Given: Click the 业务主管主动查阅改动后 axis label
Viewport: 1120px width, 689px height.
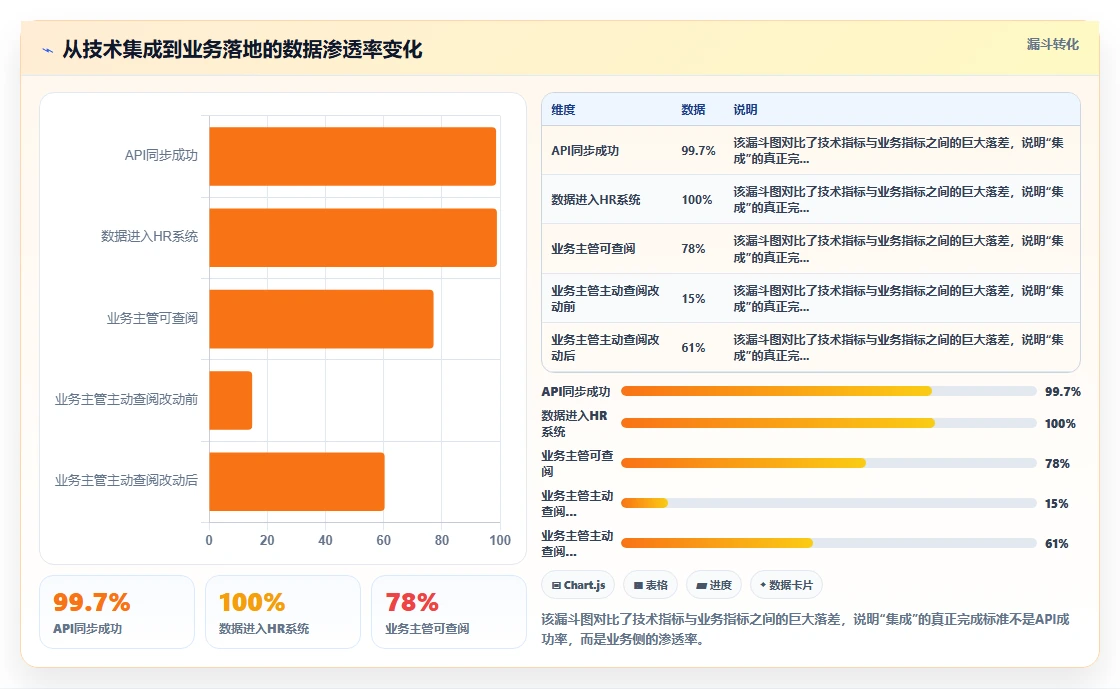Looking at the screenshot, I should tap(126, 481).
